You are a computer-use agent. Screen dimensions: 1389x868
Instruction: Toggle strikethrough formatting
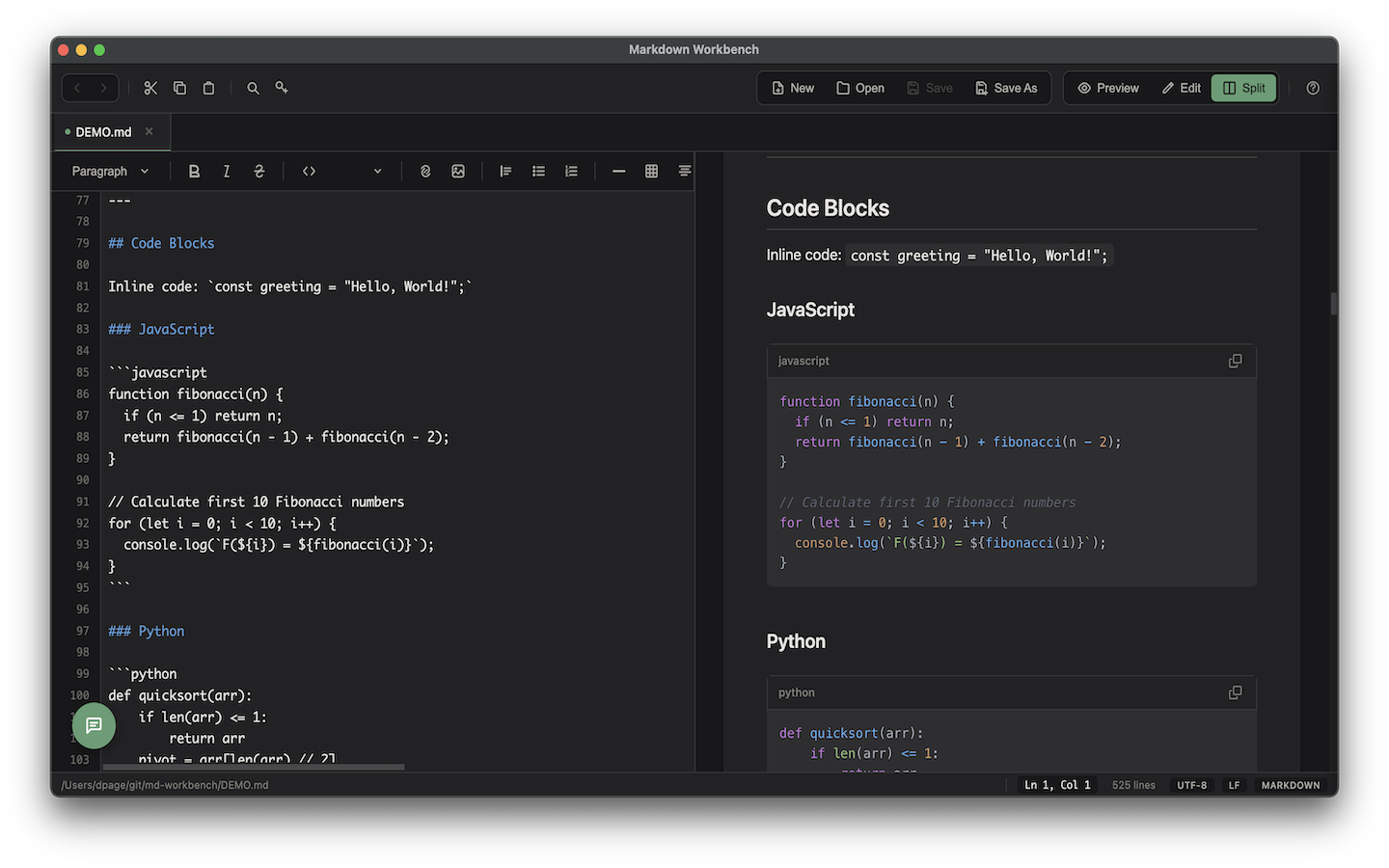click(x=259, y=171)
